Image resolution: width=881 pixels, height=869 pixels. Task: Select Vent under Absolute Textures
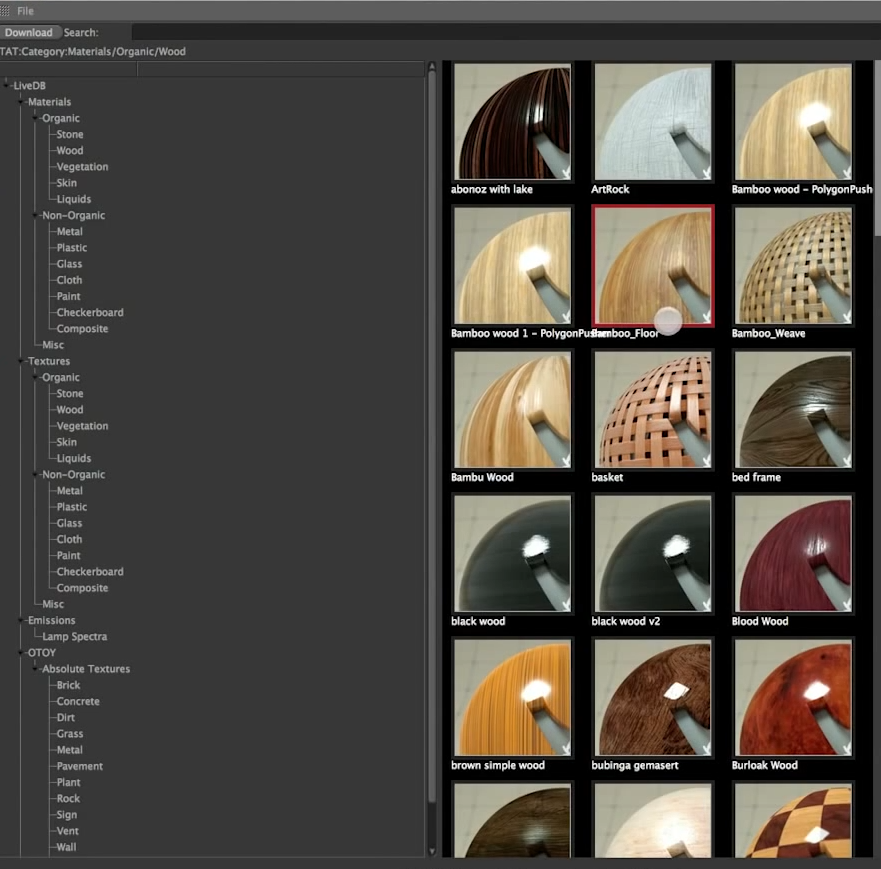(67, 831)
